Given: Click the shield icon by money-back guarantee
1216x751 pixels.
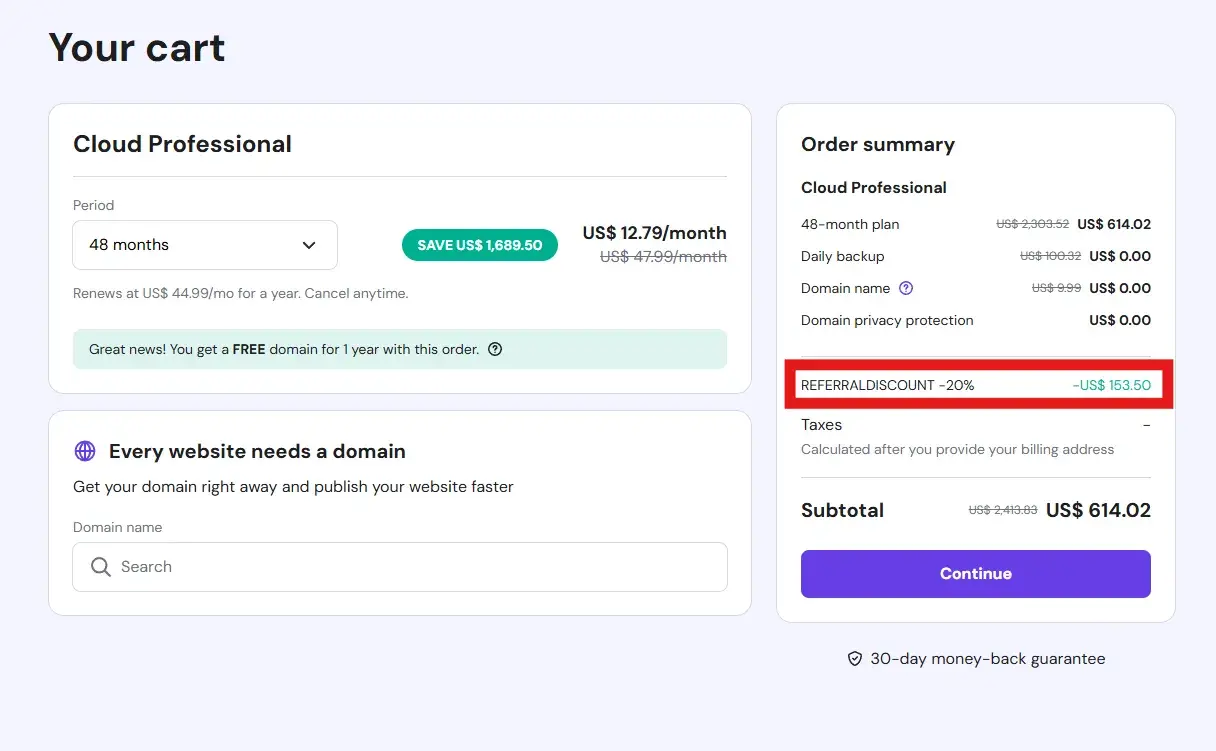Looking at the screenshot, I should coord(854,659).
